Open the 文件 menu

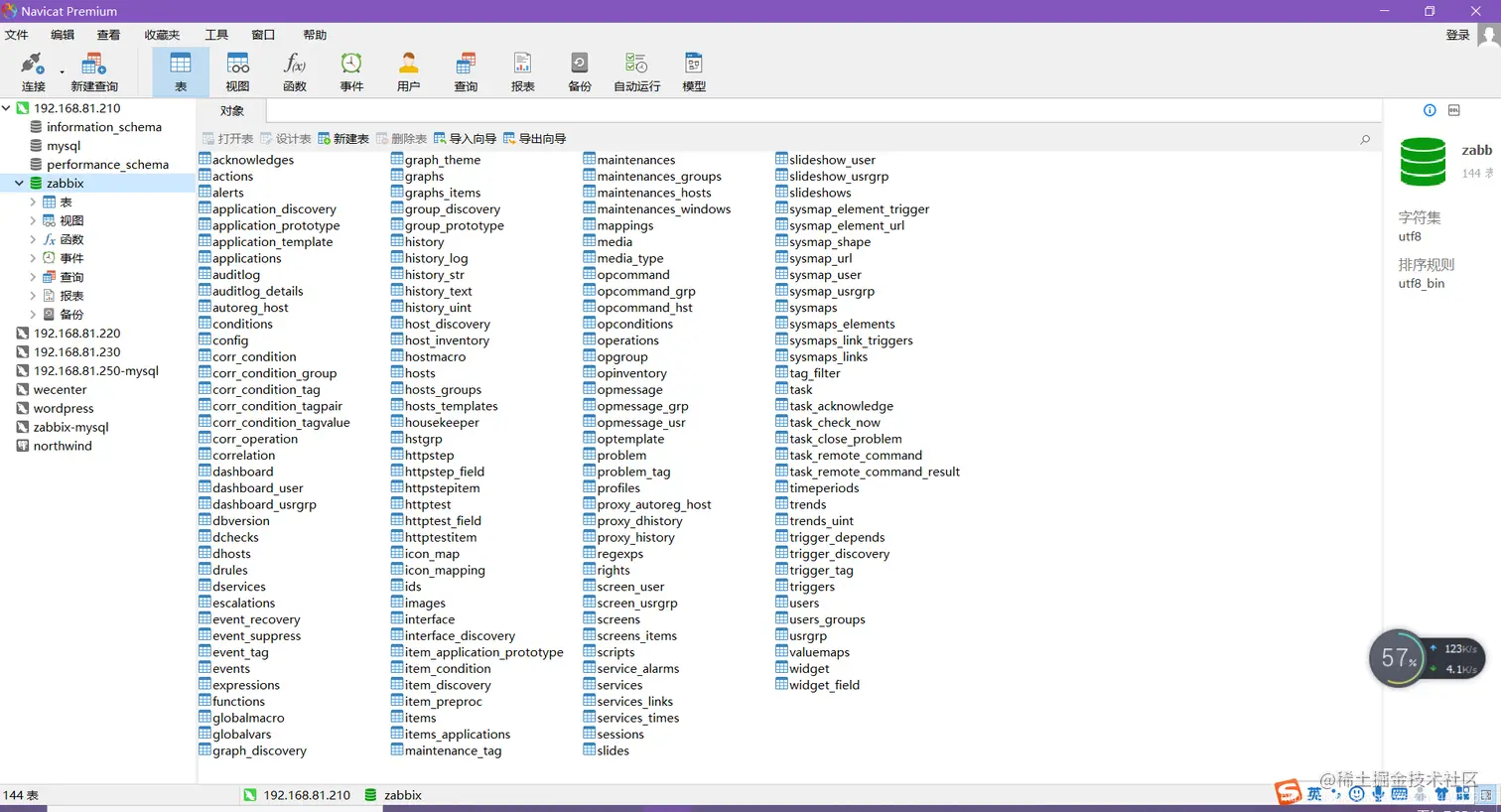pos(17,35)
